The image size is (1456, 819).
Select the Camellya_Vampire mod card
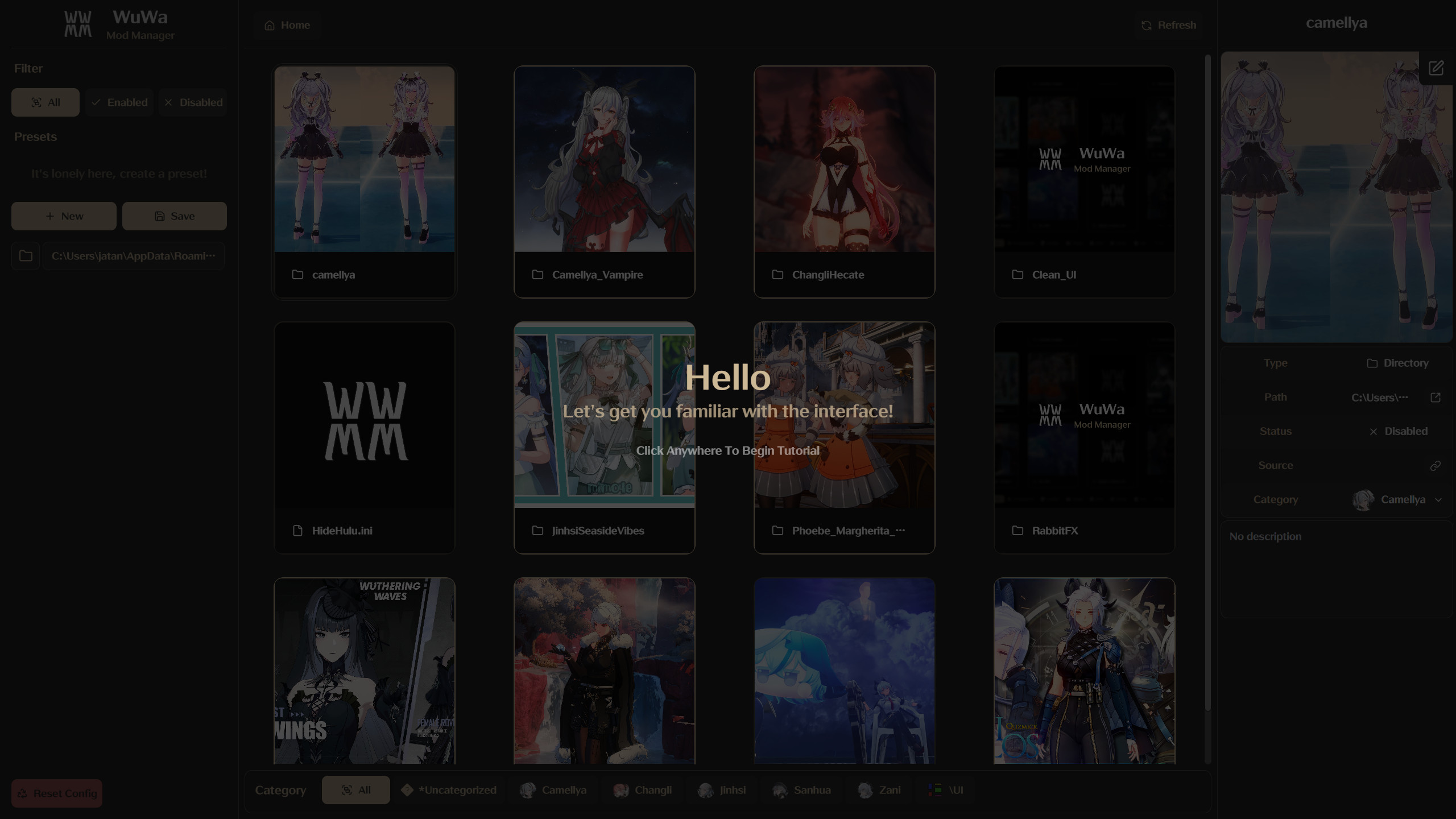coord(604,182)
